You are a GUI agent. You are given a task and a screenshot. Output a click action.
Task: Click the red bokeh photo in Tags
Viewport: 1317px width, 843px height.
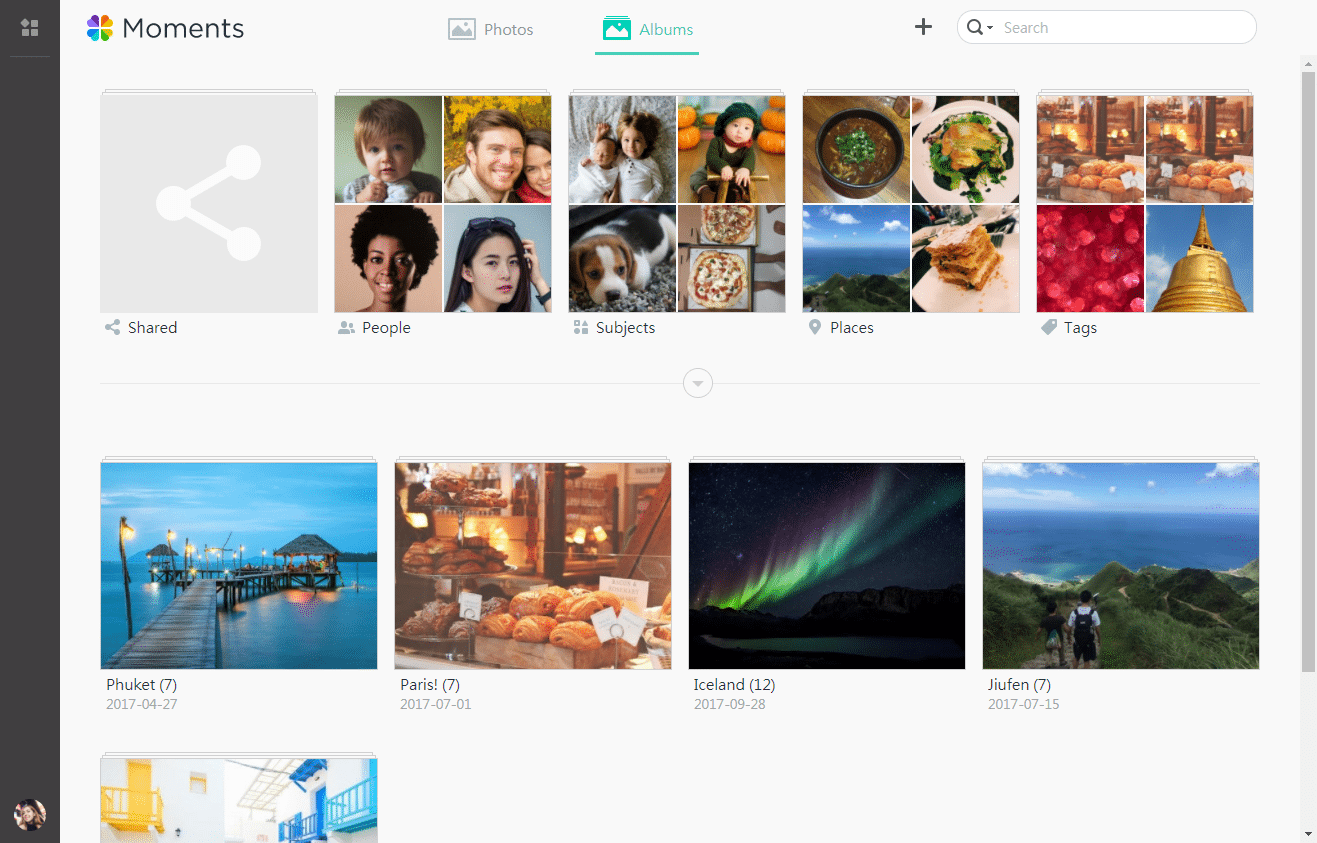click(x=1090, y=259)
